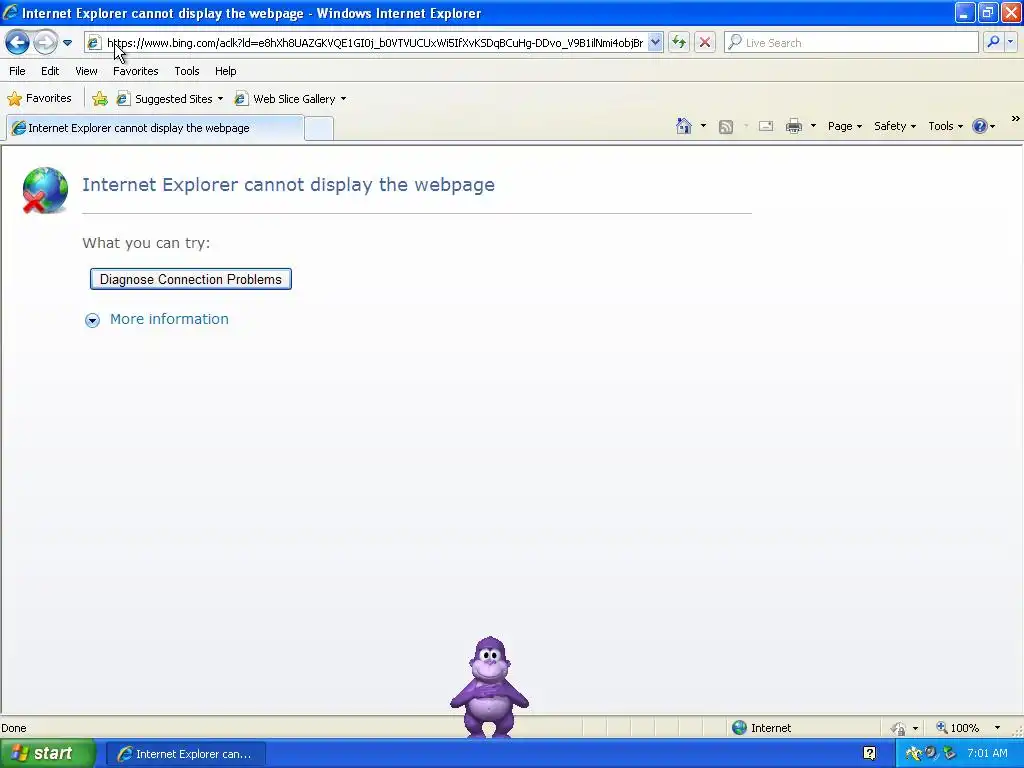Click the Print icon
This screenshot has height=768, width=1024.
tap(793, 126)
